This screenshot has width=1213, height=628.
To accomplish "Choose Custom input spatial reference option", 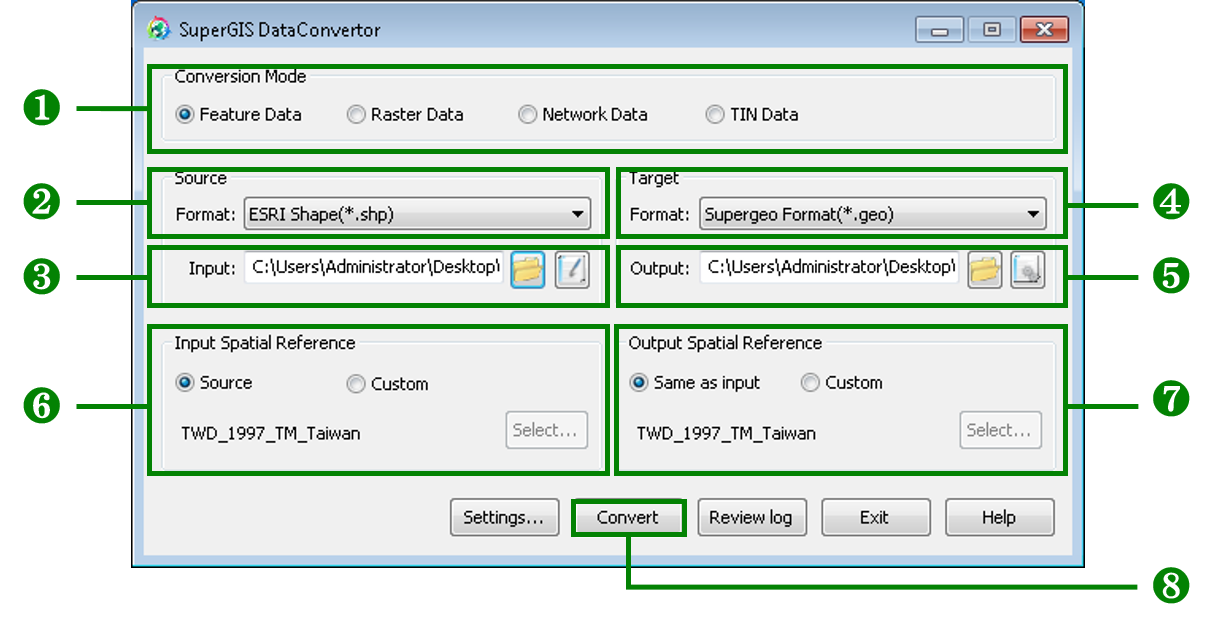I will (387, 384).
